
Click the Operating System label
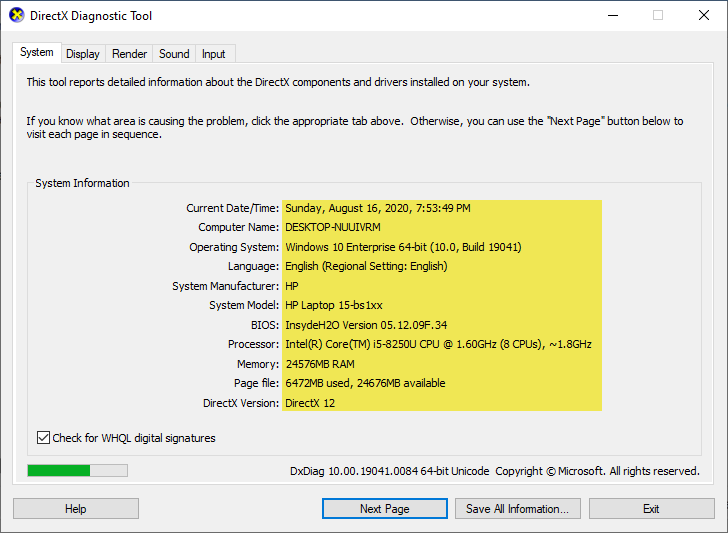point(234,247)
